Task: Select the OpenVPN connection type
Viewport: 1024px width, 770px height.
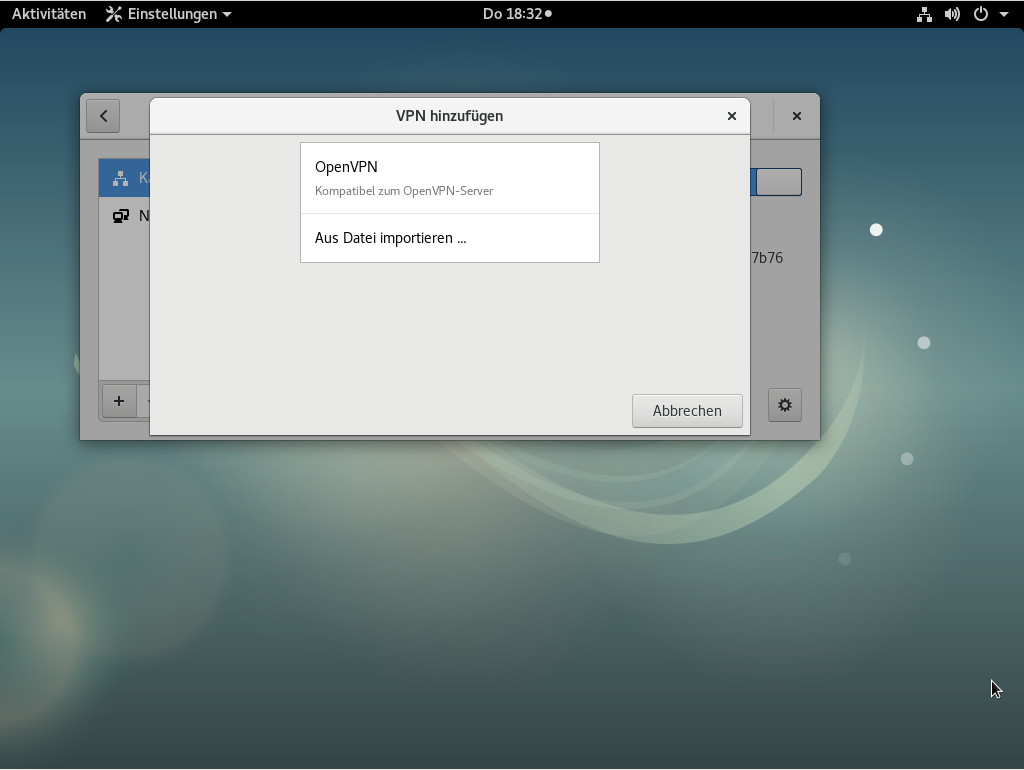Action: pos(449,178)
